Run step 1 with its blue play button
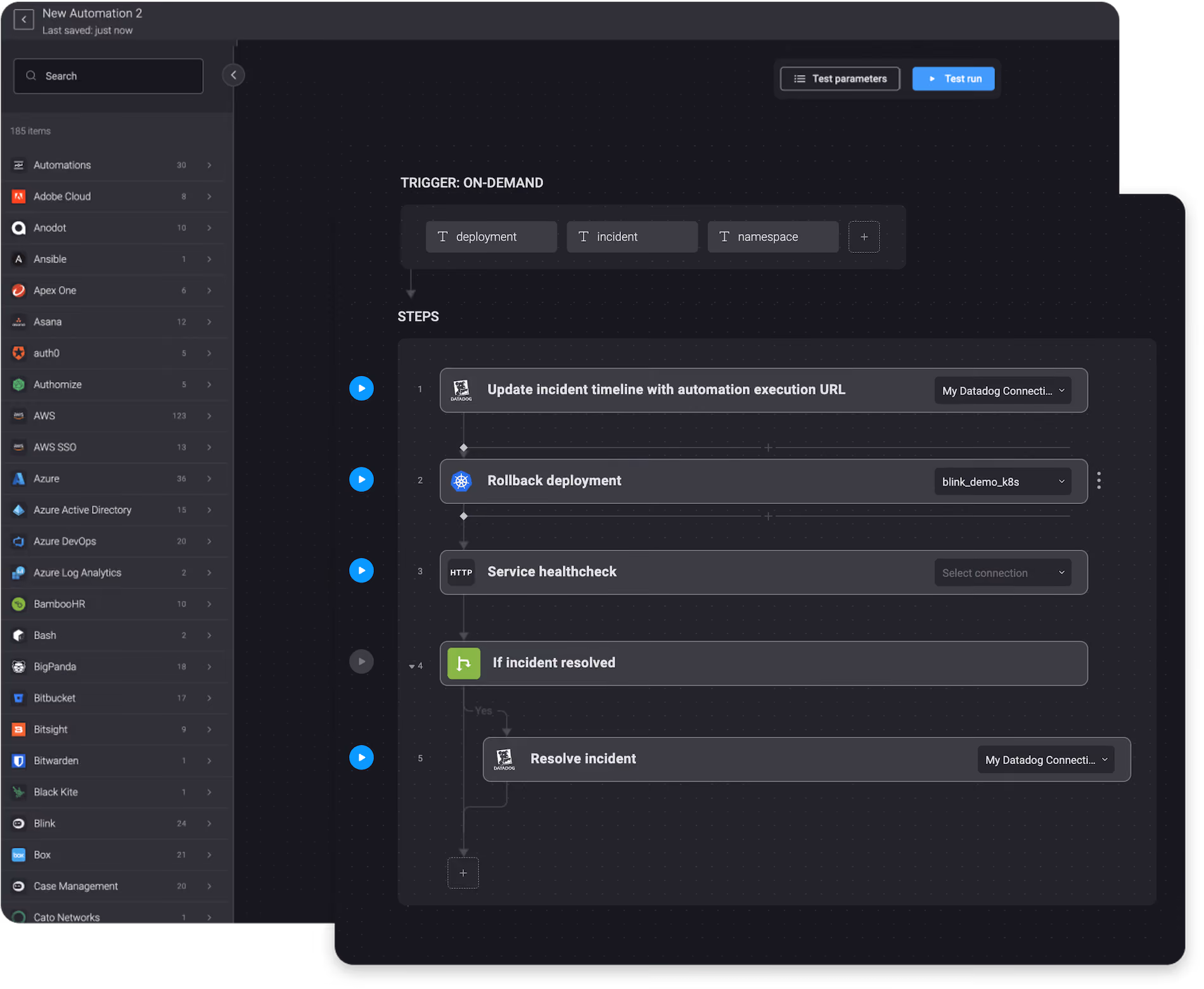The height and width of the screenshot is (989, 1204). click(x=361, y=388)
